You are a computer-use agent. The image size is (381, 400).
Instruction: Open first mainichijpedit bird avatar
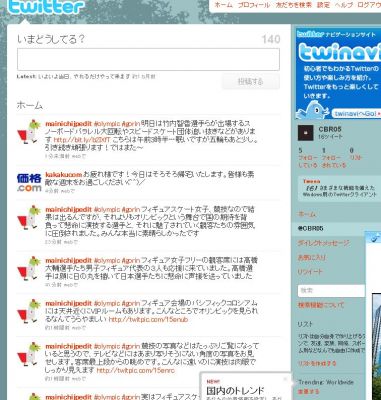click(x=29, y=132)
